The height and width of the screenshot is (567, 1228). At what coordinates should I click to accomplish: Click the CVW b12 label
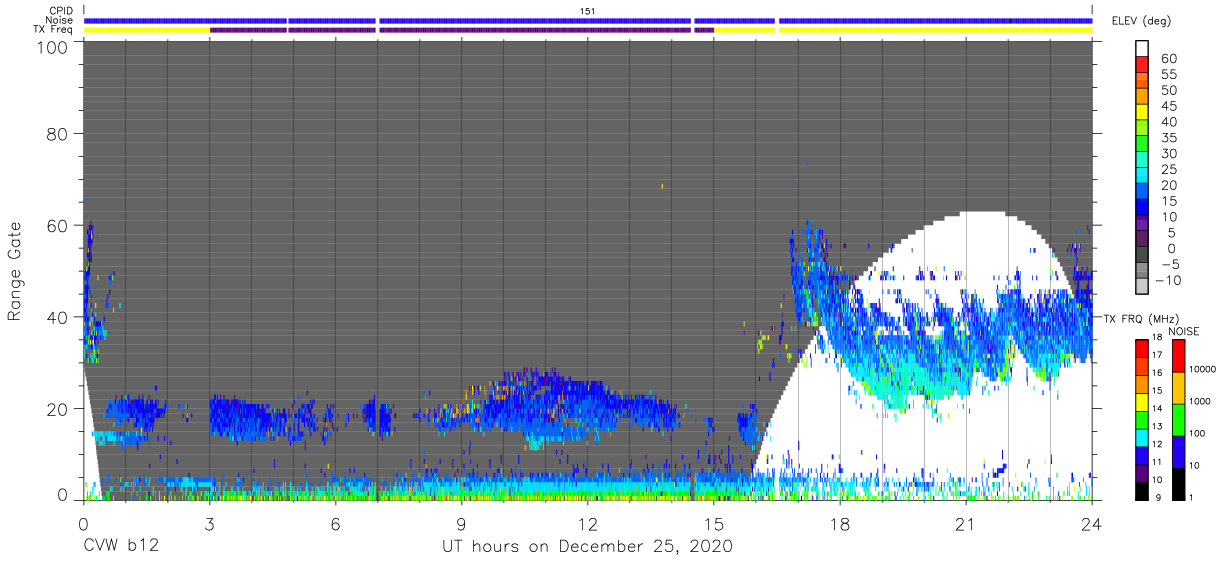[x=121, y=547]
